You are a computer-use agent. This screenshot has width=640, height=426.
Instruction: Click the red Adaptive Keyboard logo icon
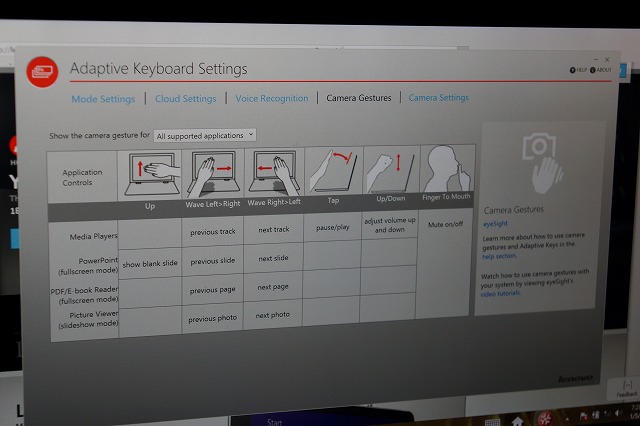[x=42, y=72]
